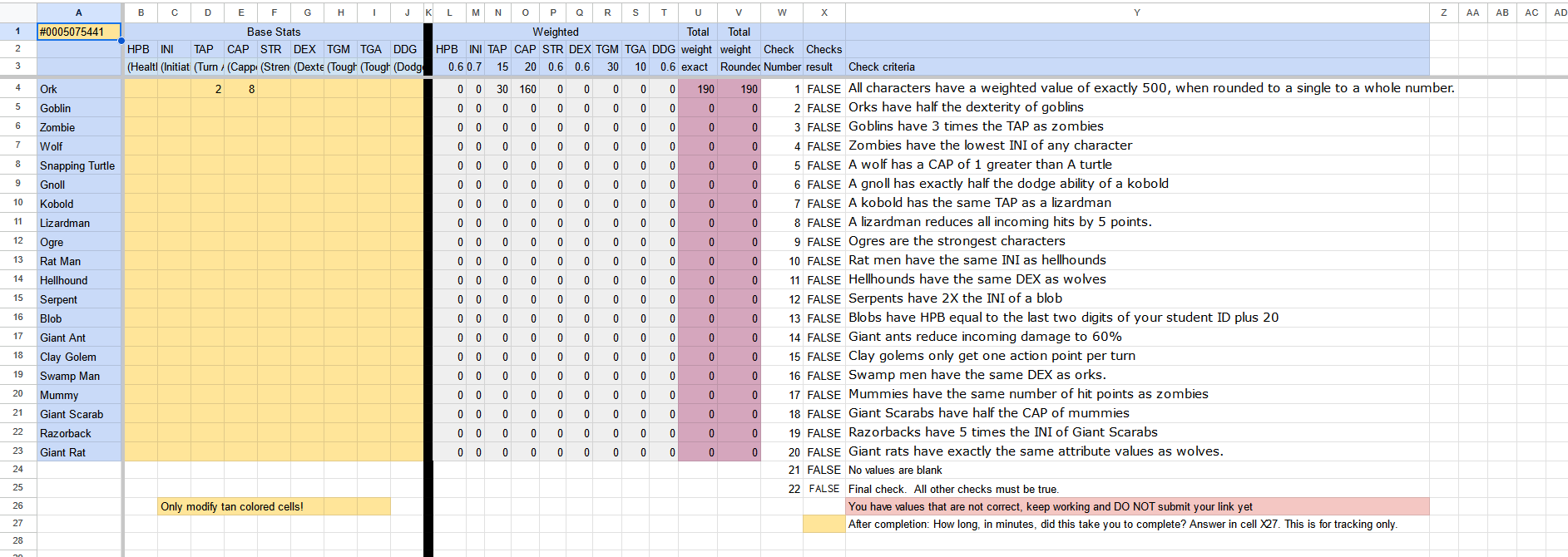Select row 4 header number
The height and width of the screenshot is (557, 1568).
tap(17, 88)
